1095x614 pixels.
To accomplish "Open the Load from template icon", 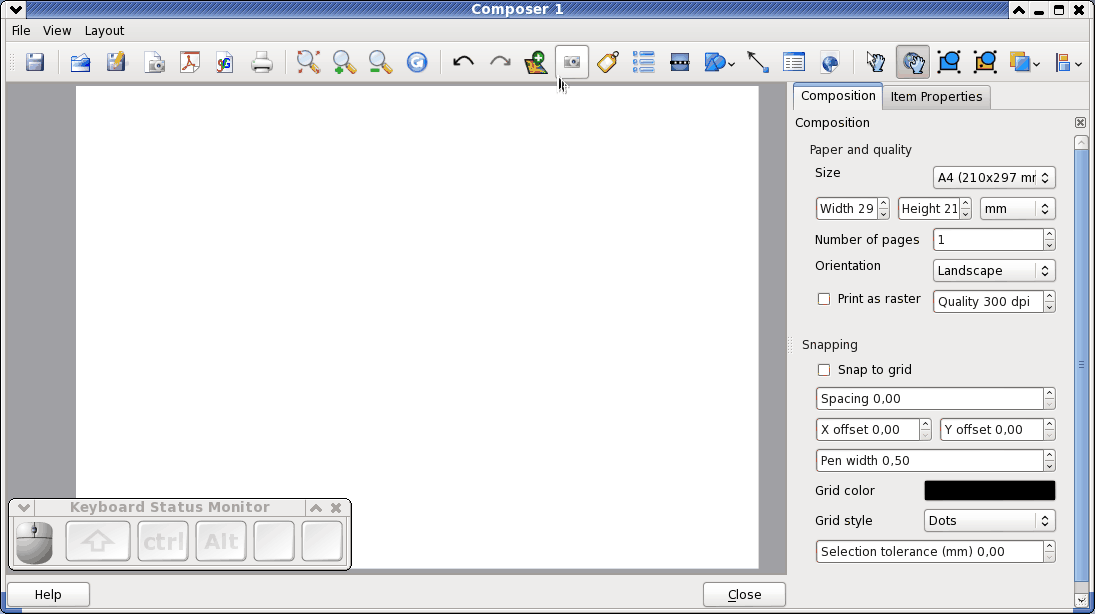I will [80, 62].
